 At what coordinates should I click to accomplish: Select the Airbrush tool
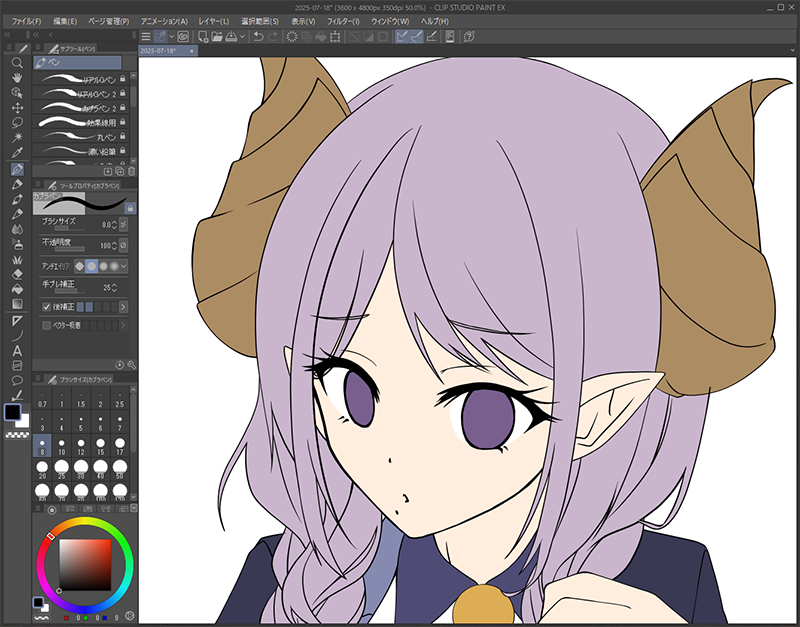(17, 244)
